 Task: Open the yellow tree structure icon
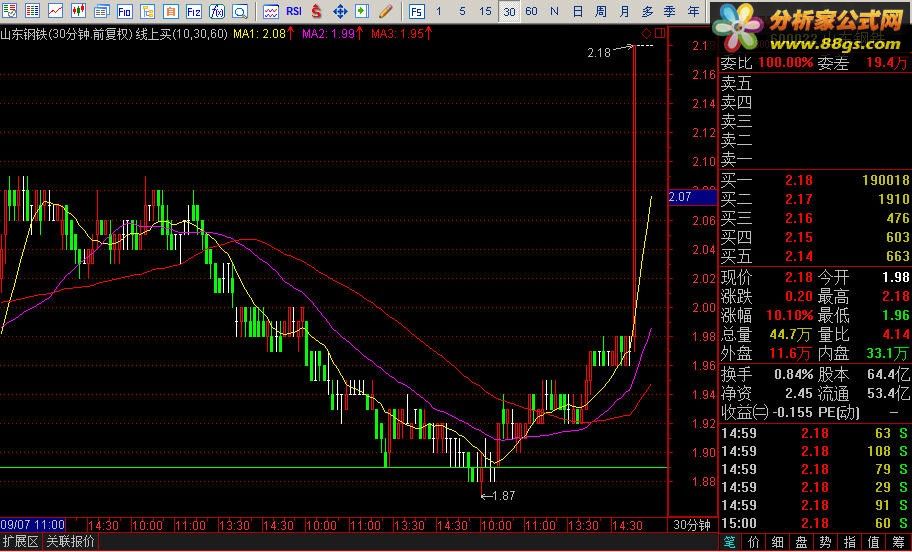[x=148, y=10]
